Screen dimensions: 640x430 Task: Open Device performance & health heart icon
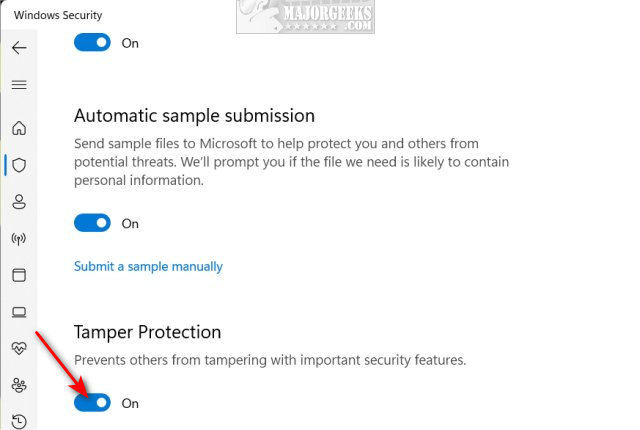click(x=19, y=348)
